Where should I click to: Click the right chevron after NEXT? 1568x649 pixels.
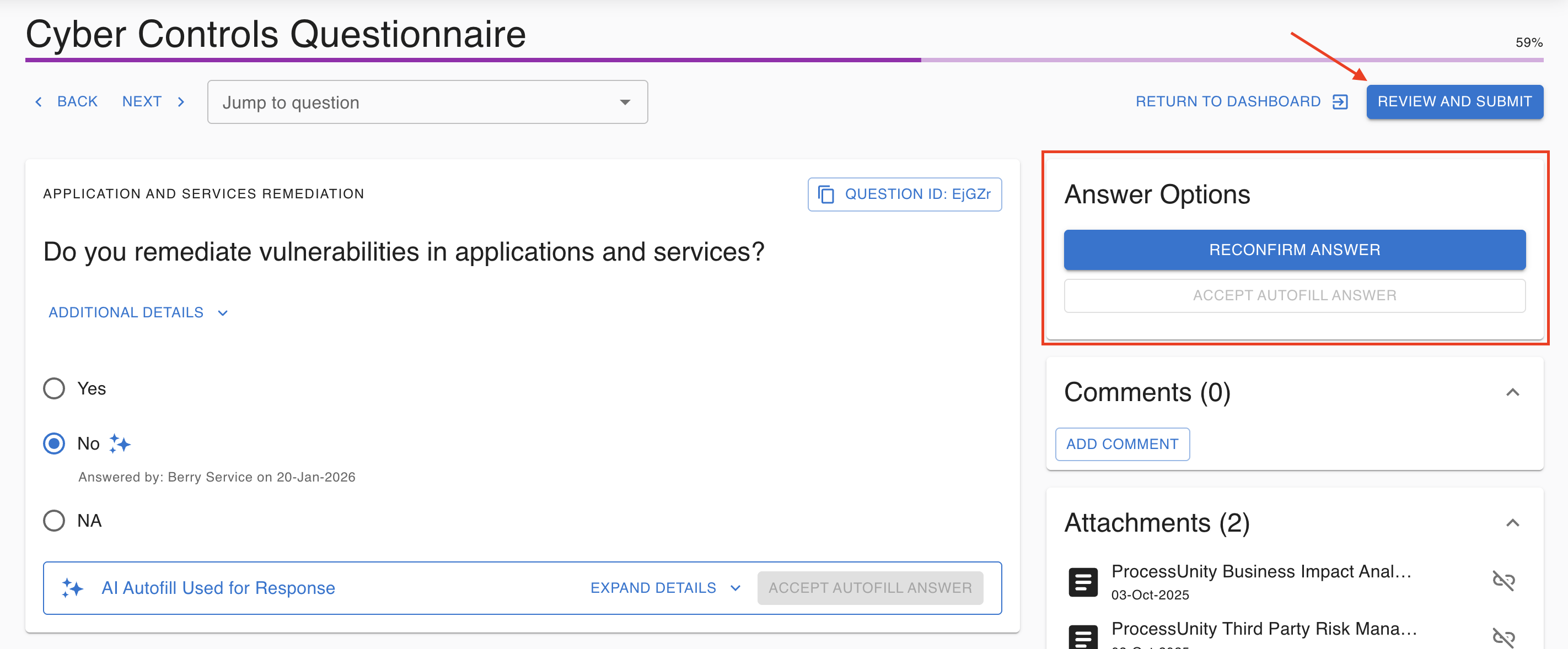pos(181,101)
